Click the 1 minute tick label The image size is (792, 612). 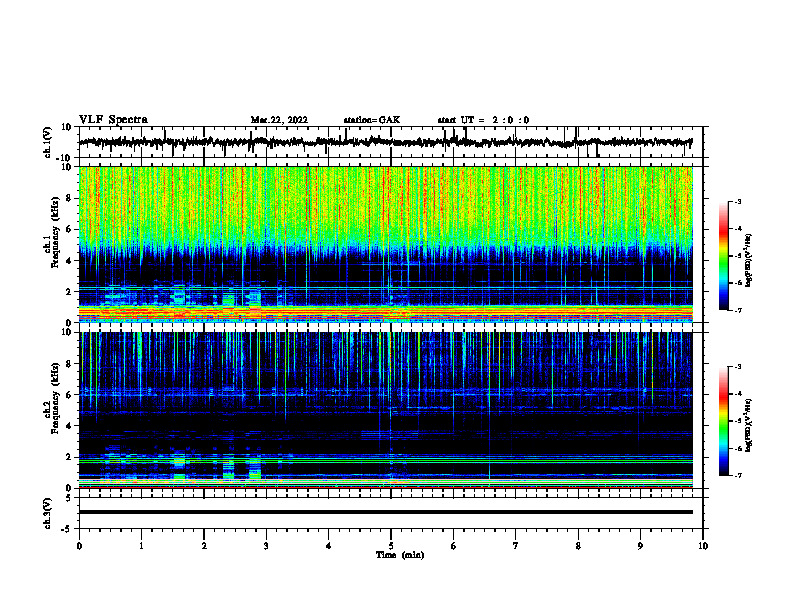point(141,546)
